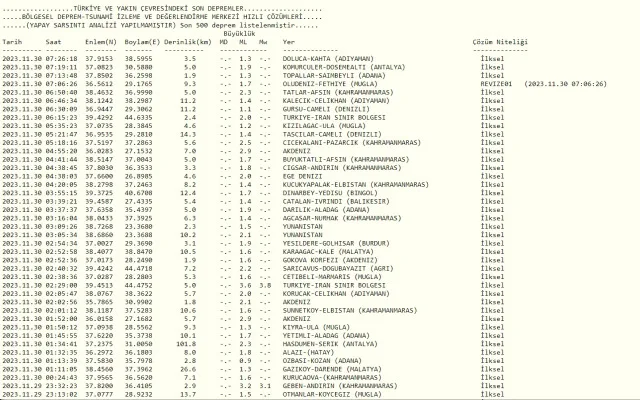Select TOPALLAR-SAIMBEYLI (ADANA) row text
This screenshot has height=400, width=640.
pos(334,76)
